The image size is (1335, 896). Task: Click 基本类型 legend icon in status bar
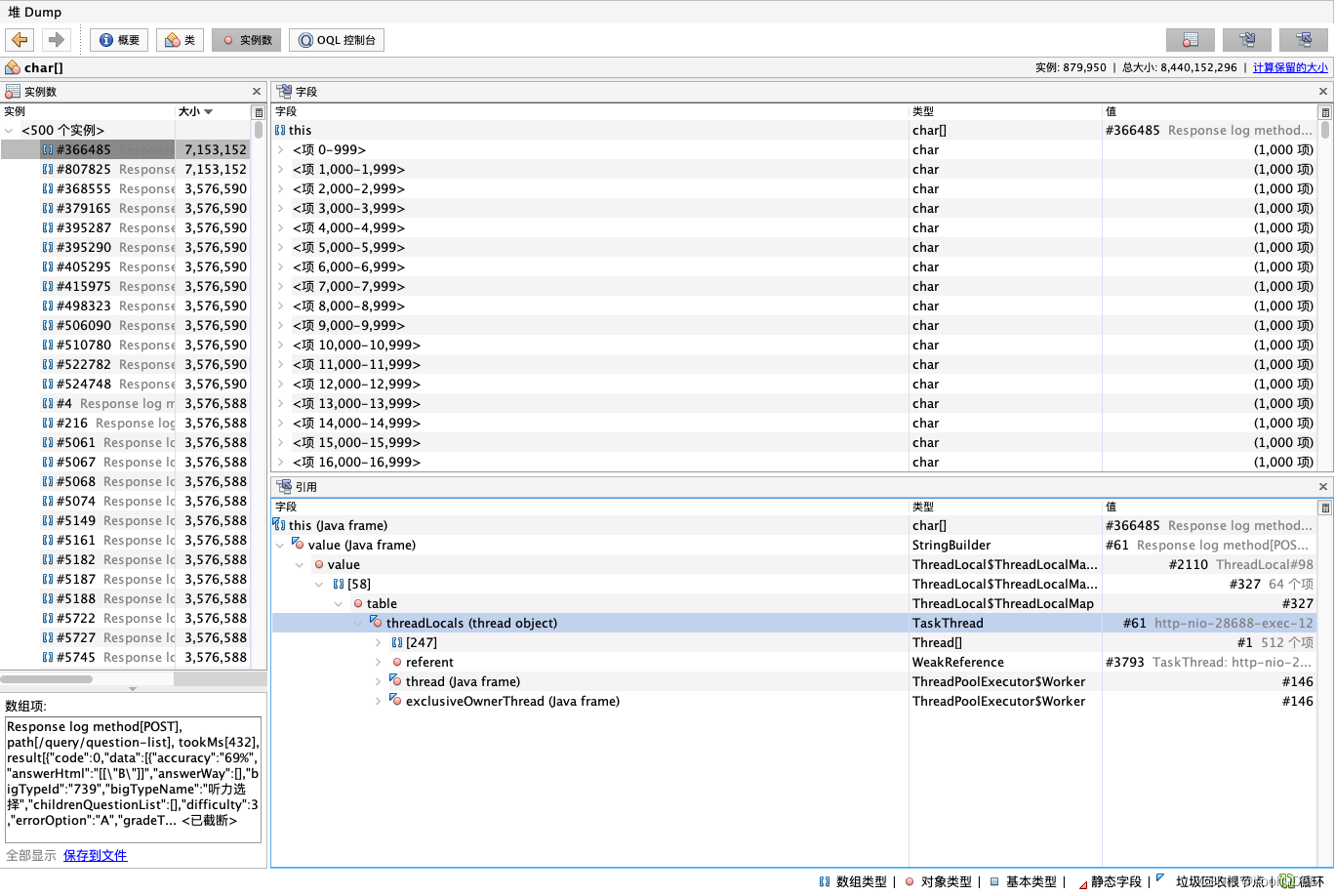click(x=994, y=881)
